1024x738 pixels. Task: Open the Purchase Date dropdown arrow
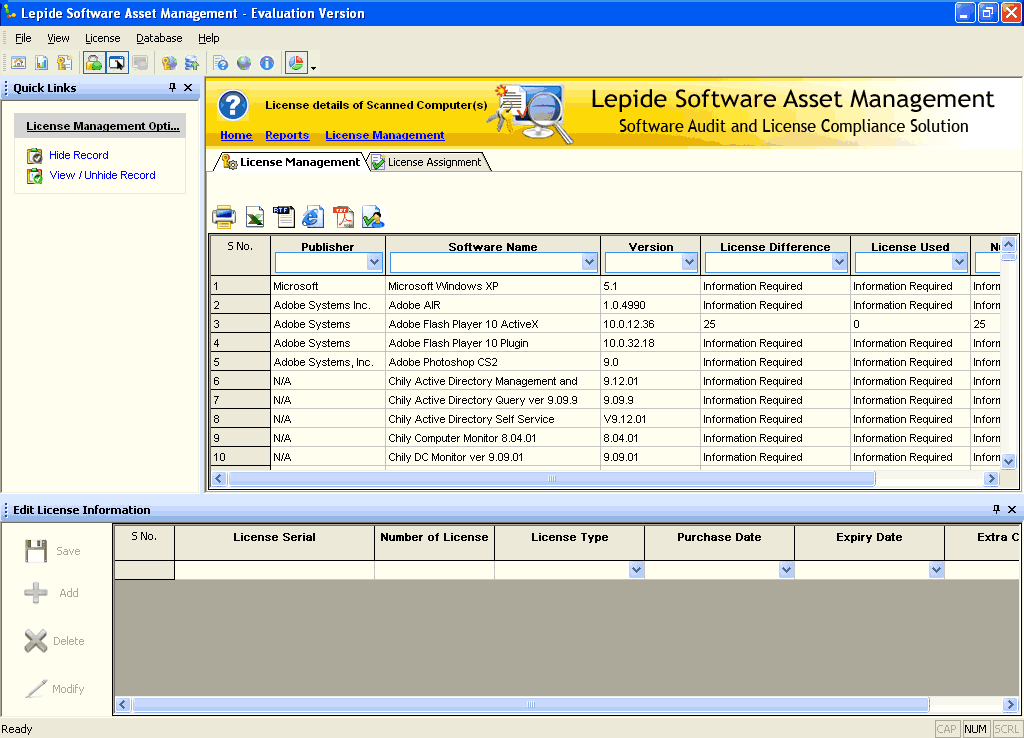coord(786,570)
